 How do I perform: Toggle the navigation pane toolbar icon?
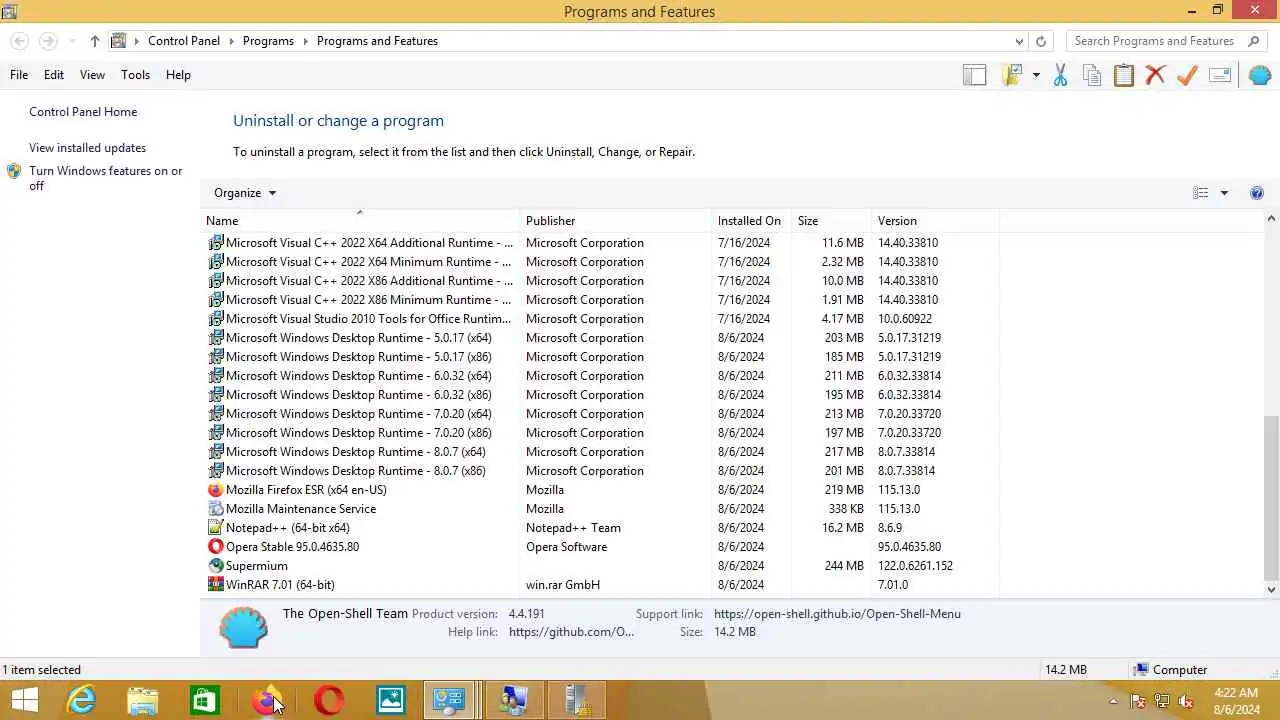click(974, 75)
